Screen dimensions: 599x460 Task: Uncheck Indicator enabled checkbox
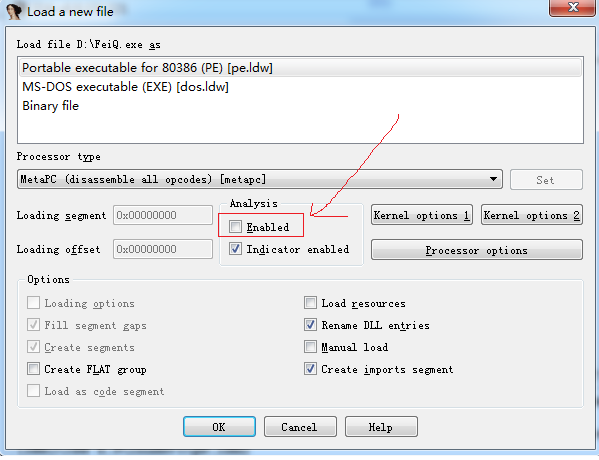coord(235,249)
